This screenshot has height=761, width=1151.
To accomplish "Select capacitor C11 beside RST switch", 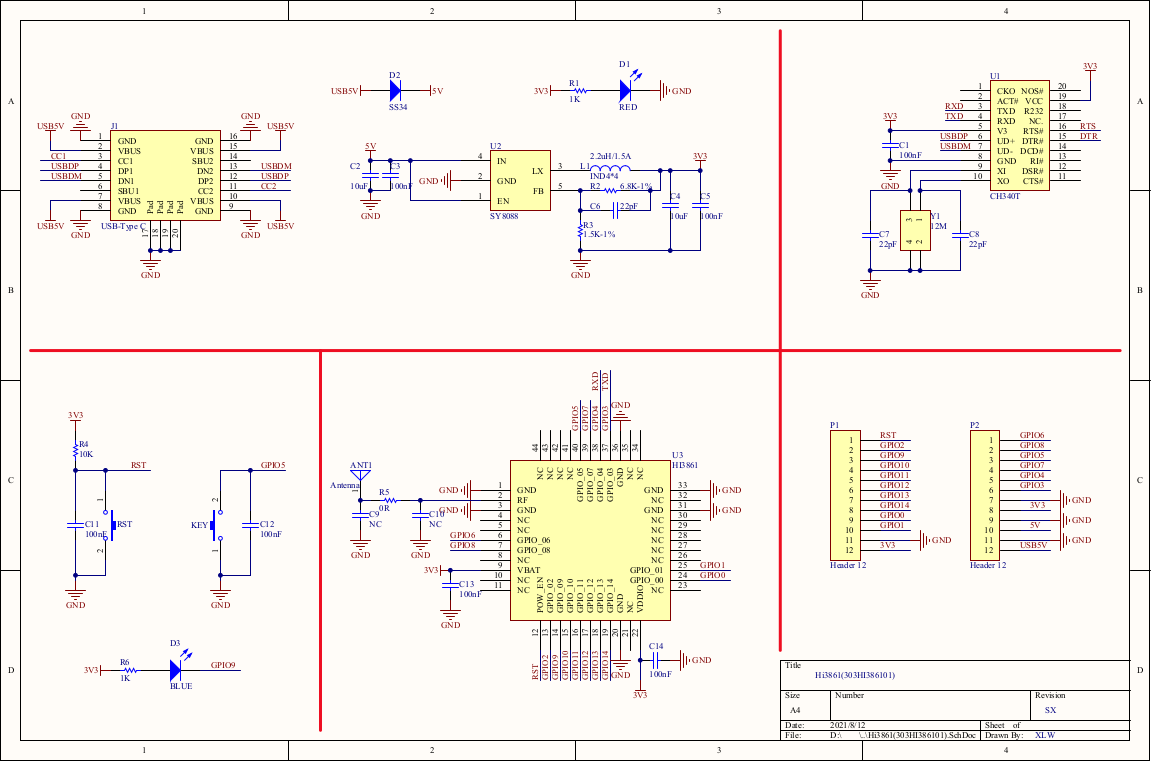I will [75, 525].
